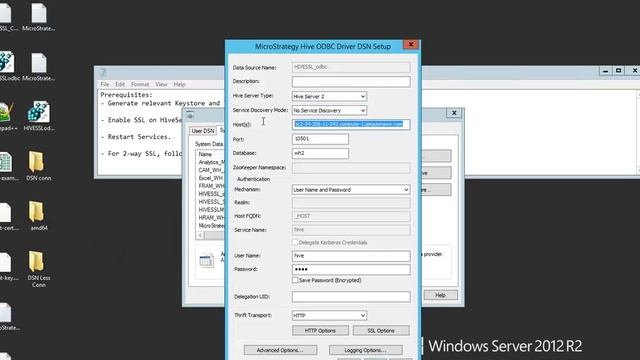Close the Hive ODBC Driver DSN Setup dialog
This screenshot has width=640, height=360.
(x=411, y=44)
